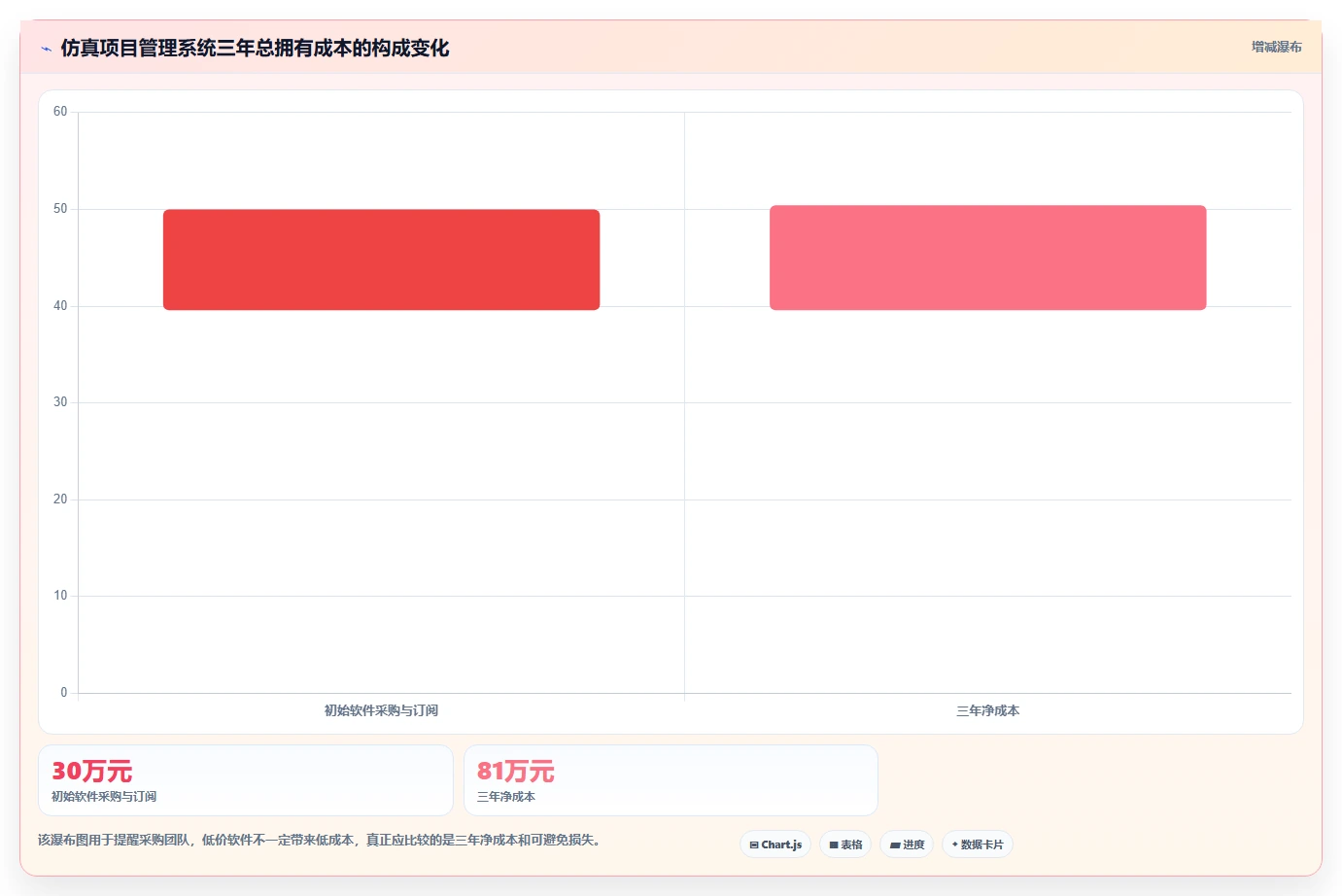Image resolution: width=1342 pixels, height=896 pixels.
Task: Click the y-axis tick label 30
Action: click(x=60, y=402)
